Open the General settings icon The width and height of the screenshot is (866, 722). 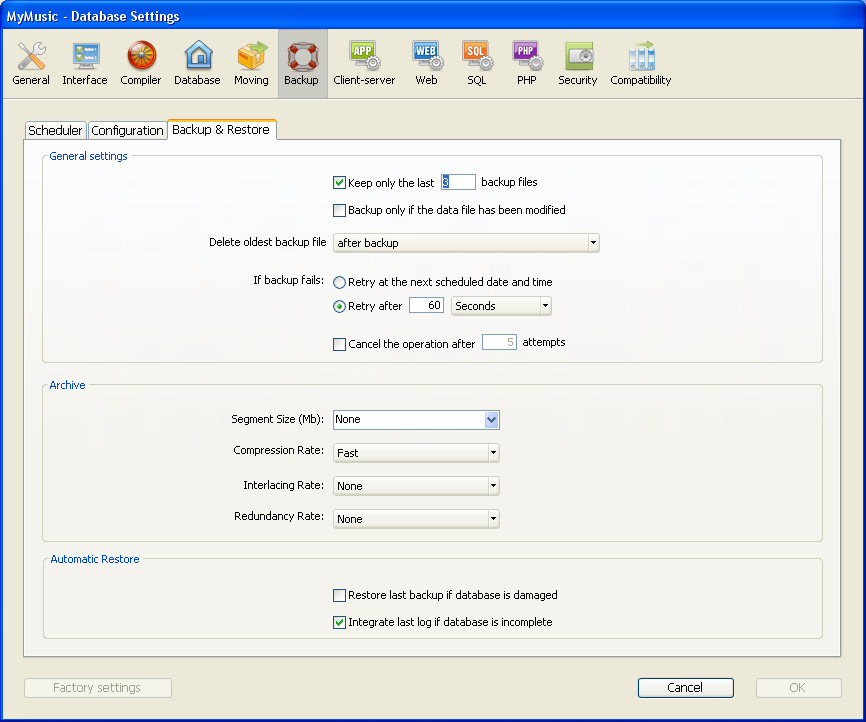31,64
